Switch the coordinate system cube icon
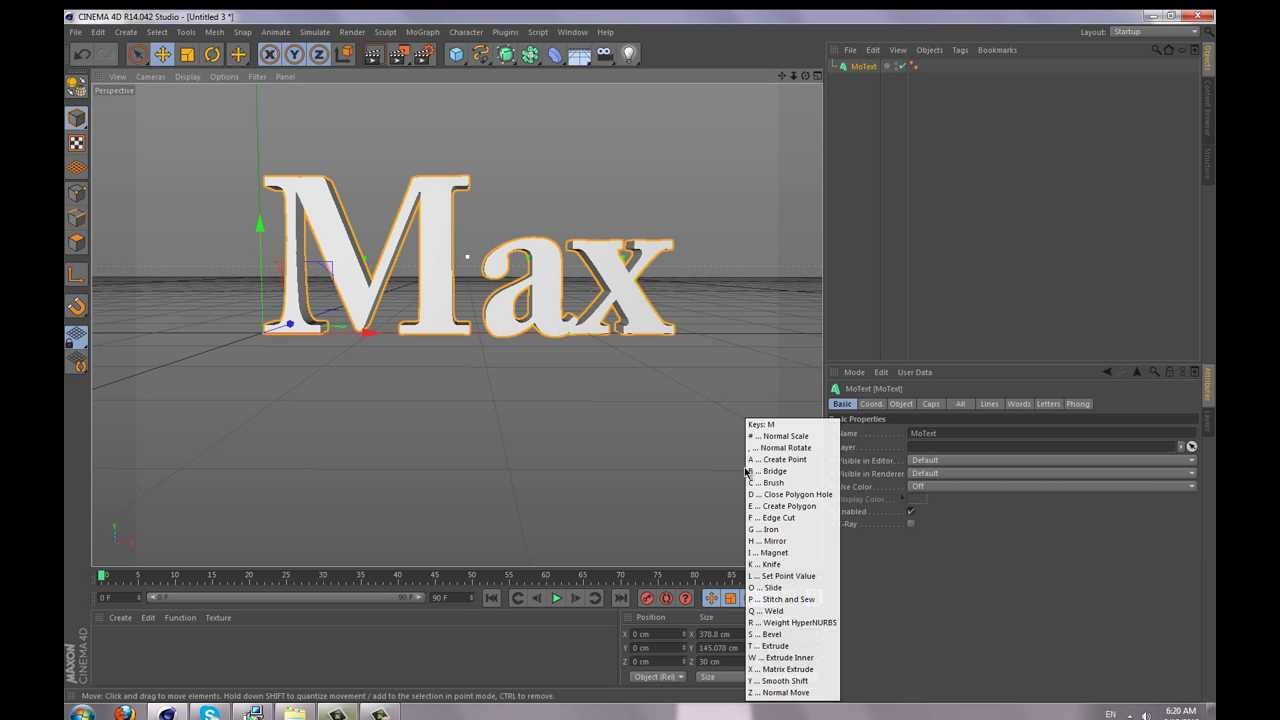Viewport: 1280px width, 720px height. (344, 55)
